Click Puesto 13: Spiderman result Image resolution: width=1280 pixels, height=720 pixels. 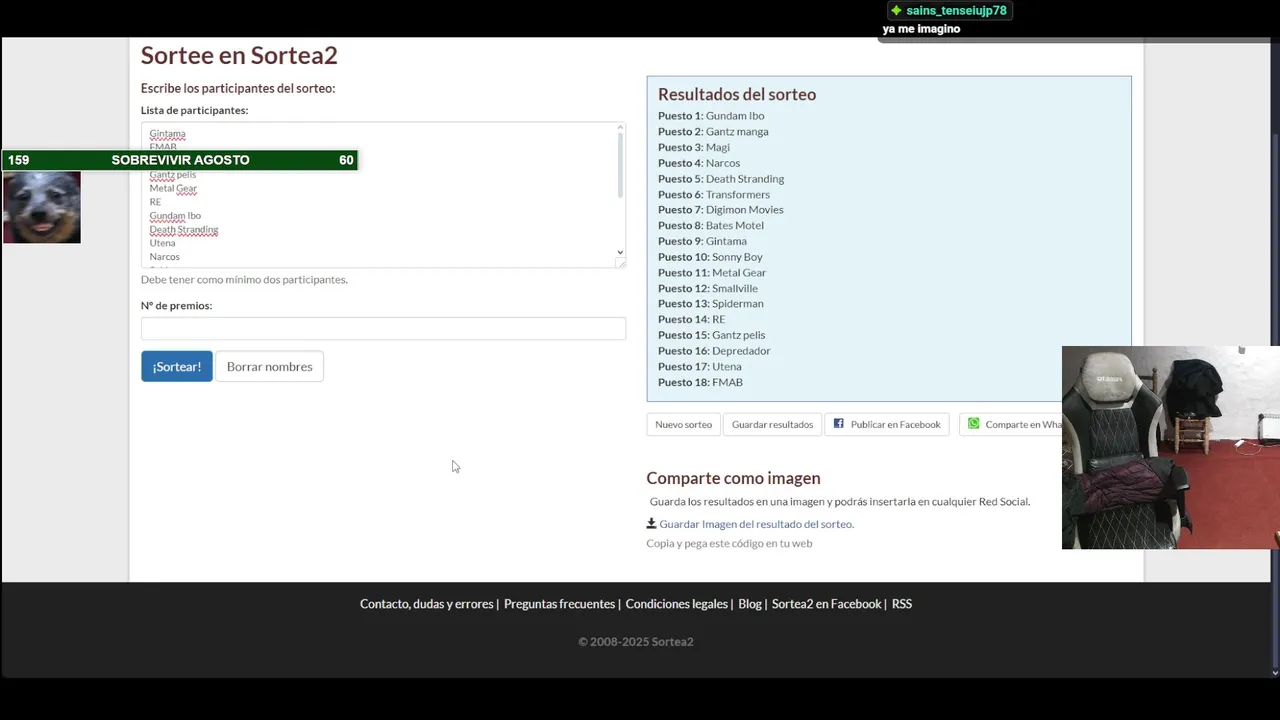(711, 304)
